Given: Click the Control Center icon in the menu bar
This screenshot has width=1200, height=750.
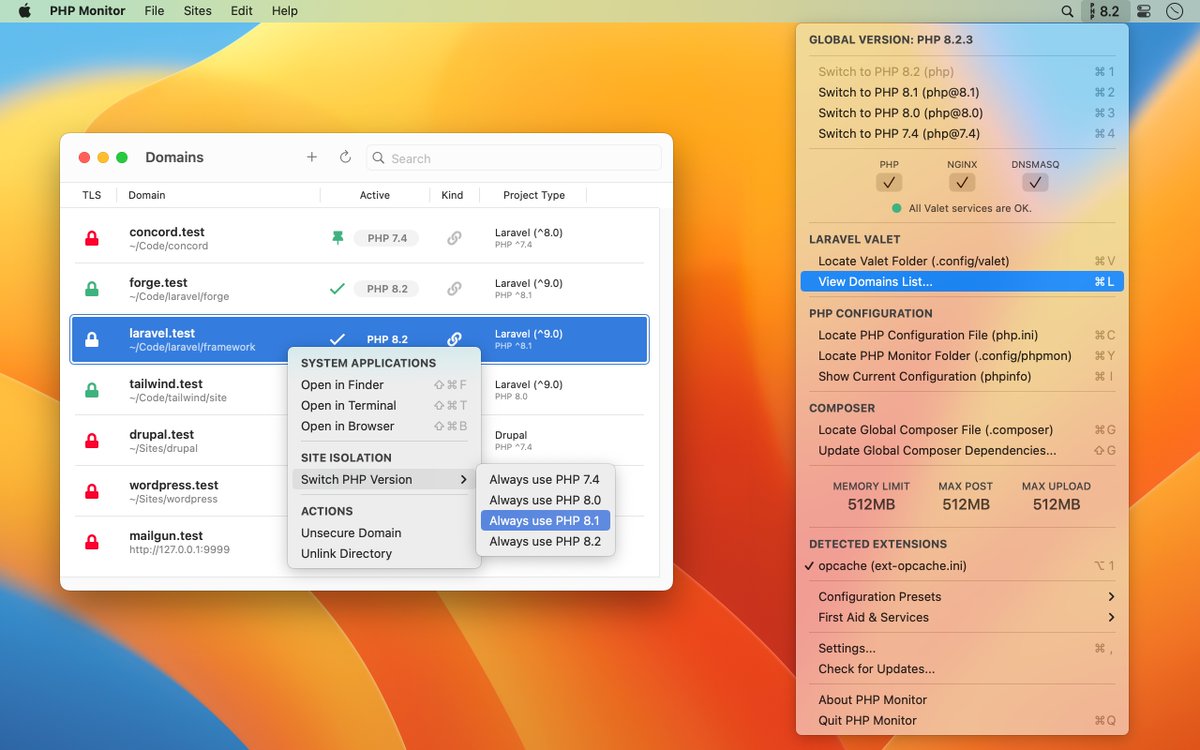Looking at the screenshot, I should pyautogui.click(x=1142, y=11).
